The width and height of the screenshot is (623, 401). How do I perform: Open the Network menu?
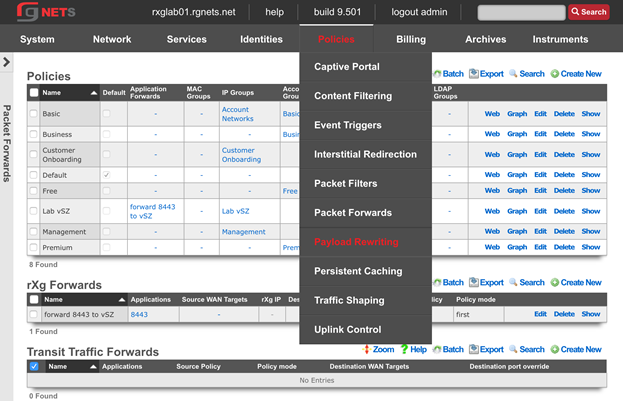pos(112,39)
